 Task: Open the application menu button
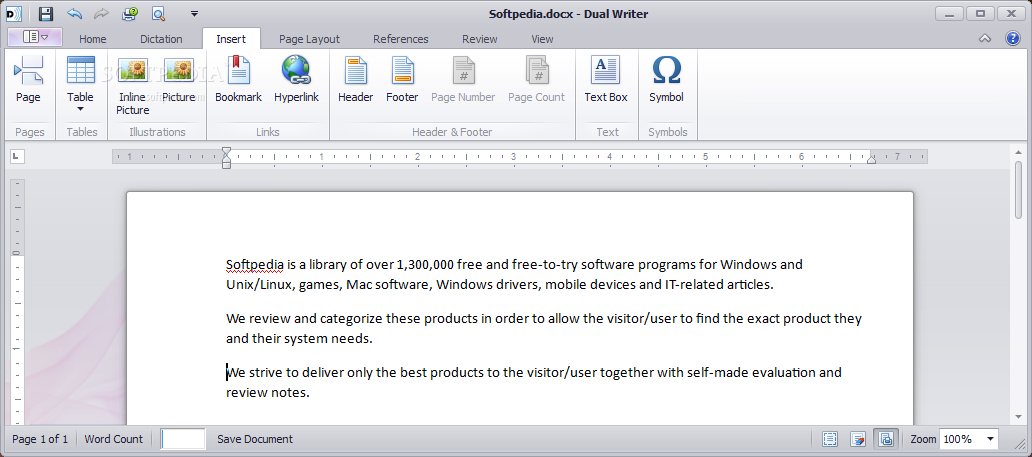pos(35,37)
